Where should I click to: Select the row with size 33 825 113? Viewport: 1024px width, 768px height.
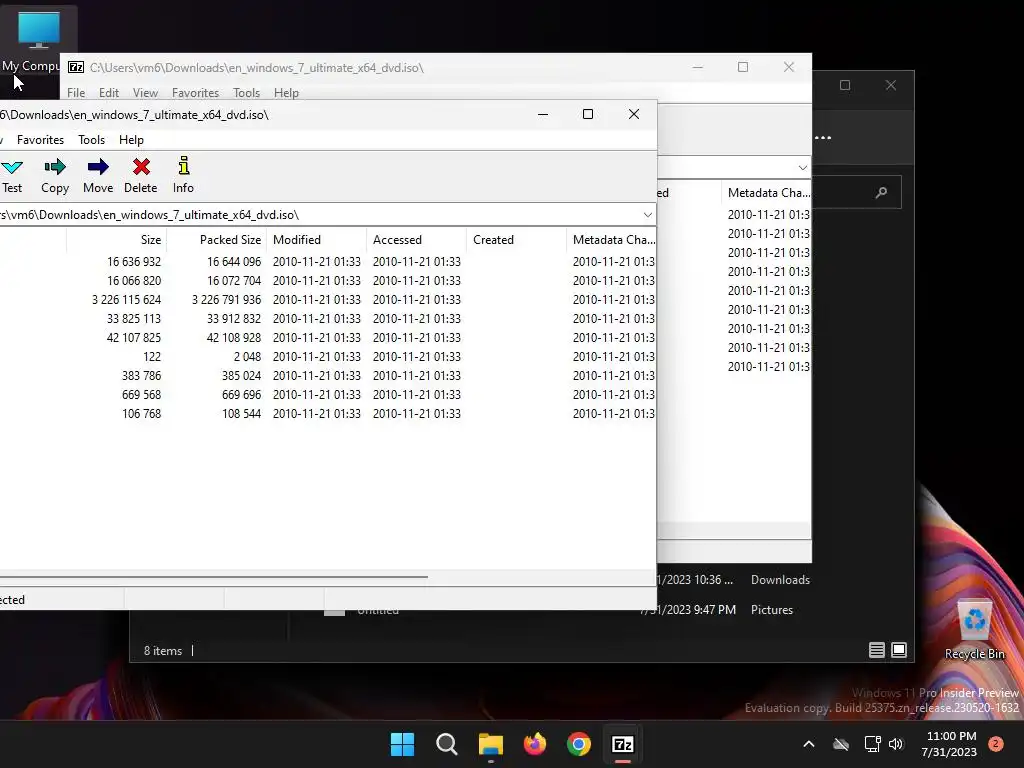[x=328, y=318]
